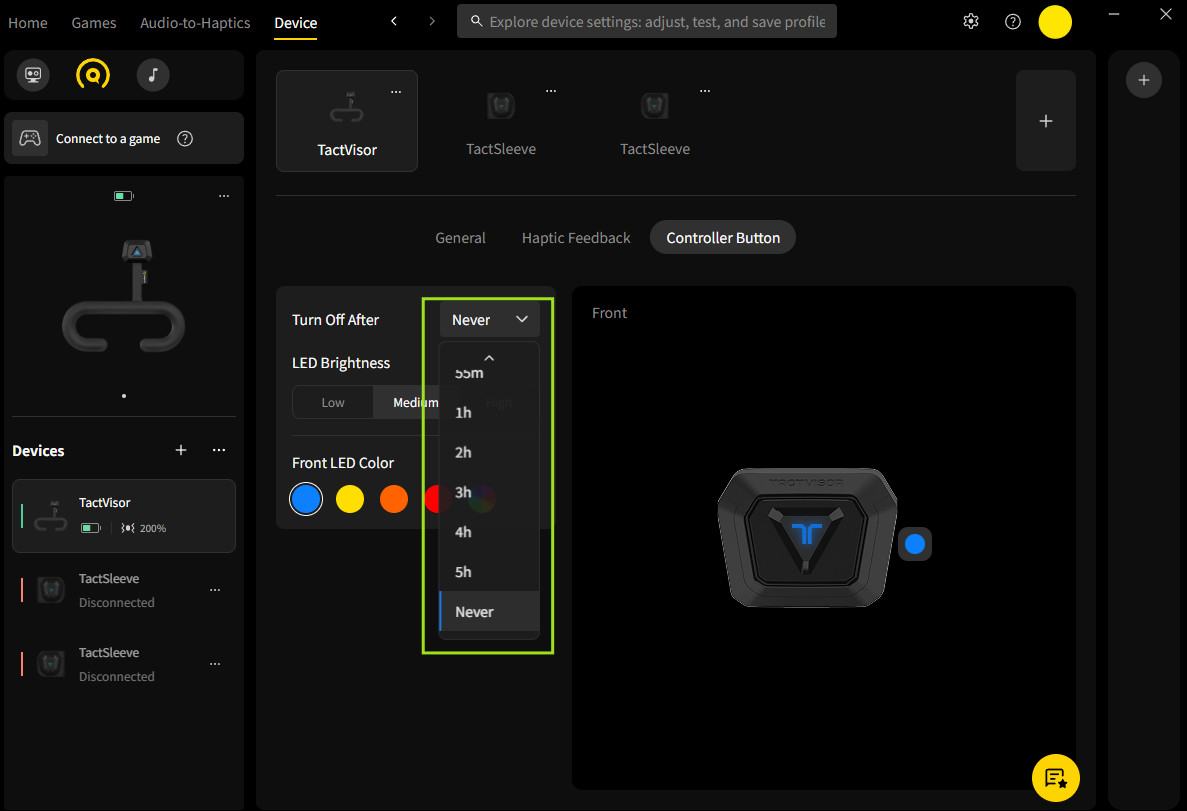
Task: Click the TactVisor device preview image
Action: (124, 295)
